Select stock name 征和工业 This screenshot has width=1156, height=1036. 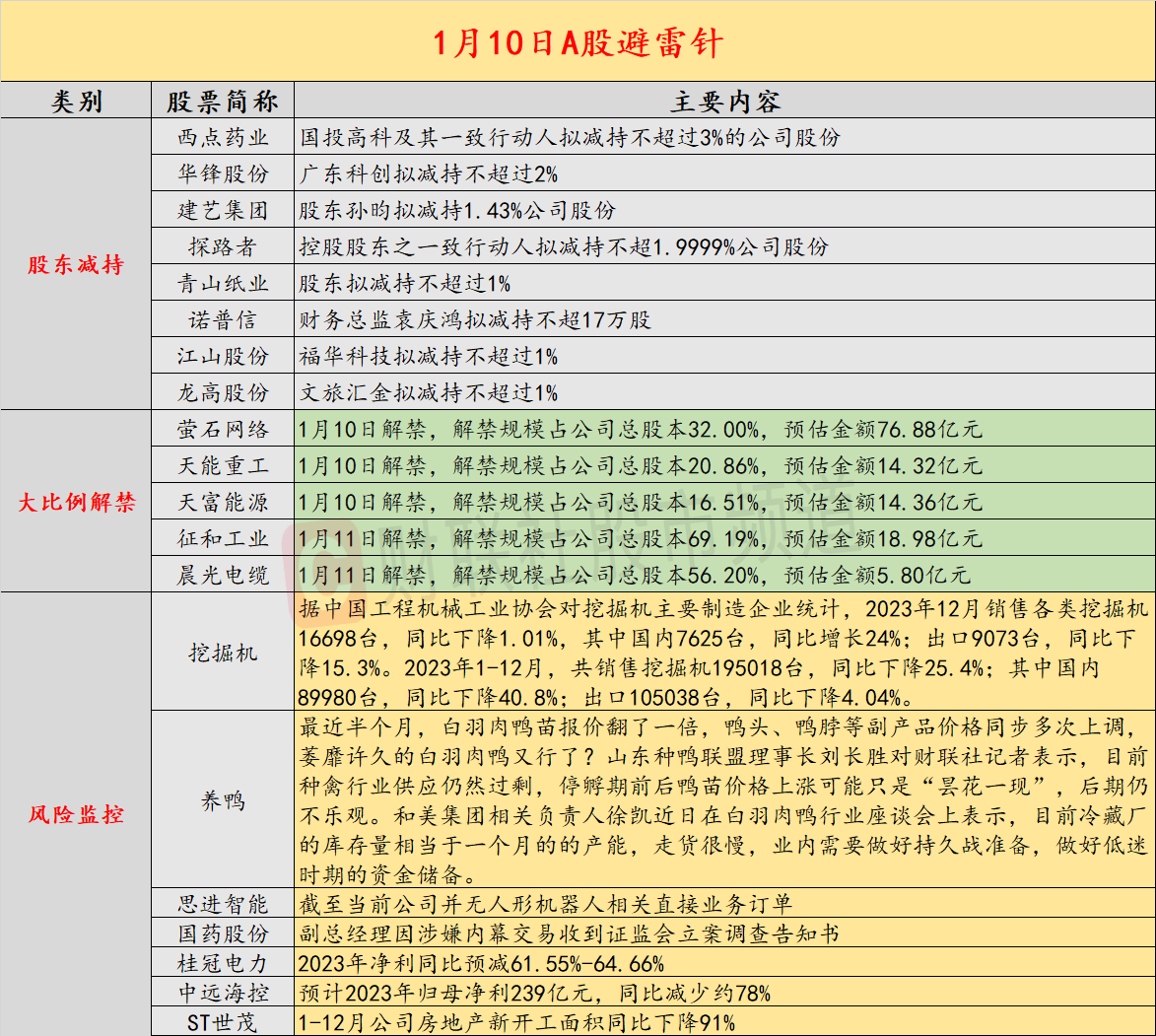(223, 538)
